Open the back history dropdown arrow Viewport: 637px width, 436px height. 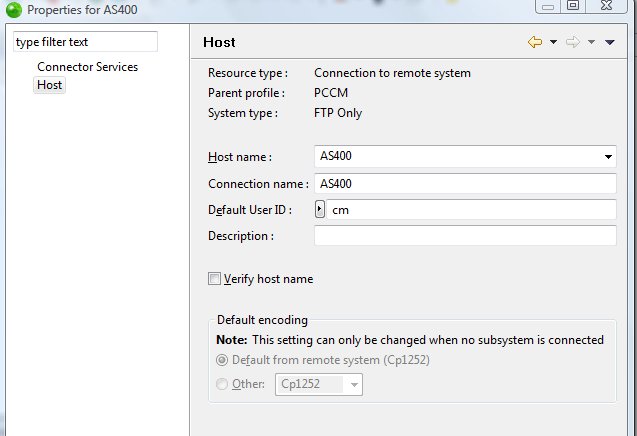(x=553, y=42)
